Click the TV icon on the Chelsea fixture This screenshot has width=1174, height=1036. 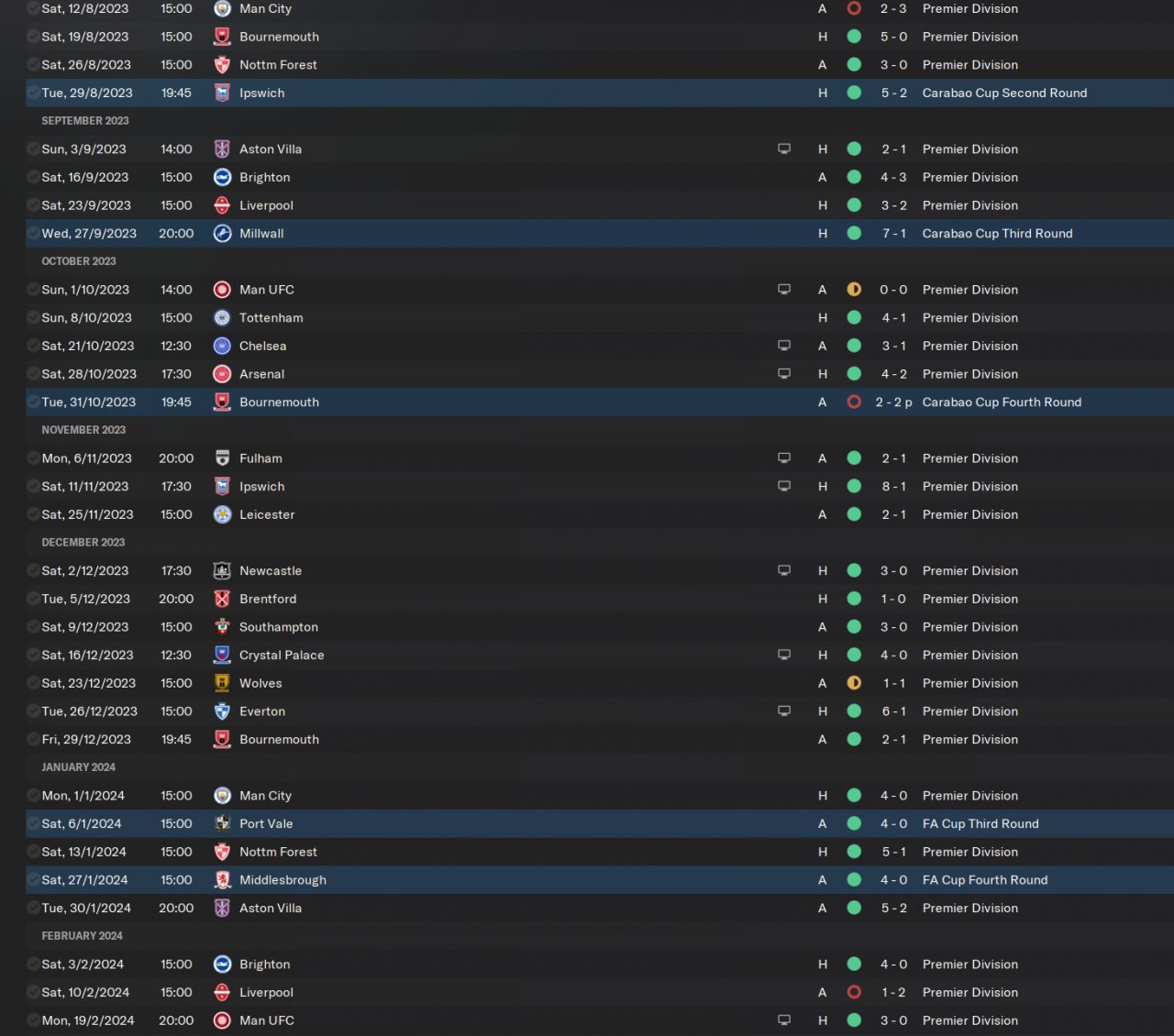[x=784, y=347]
